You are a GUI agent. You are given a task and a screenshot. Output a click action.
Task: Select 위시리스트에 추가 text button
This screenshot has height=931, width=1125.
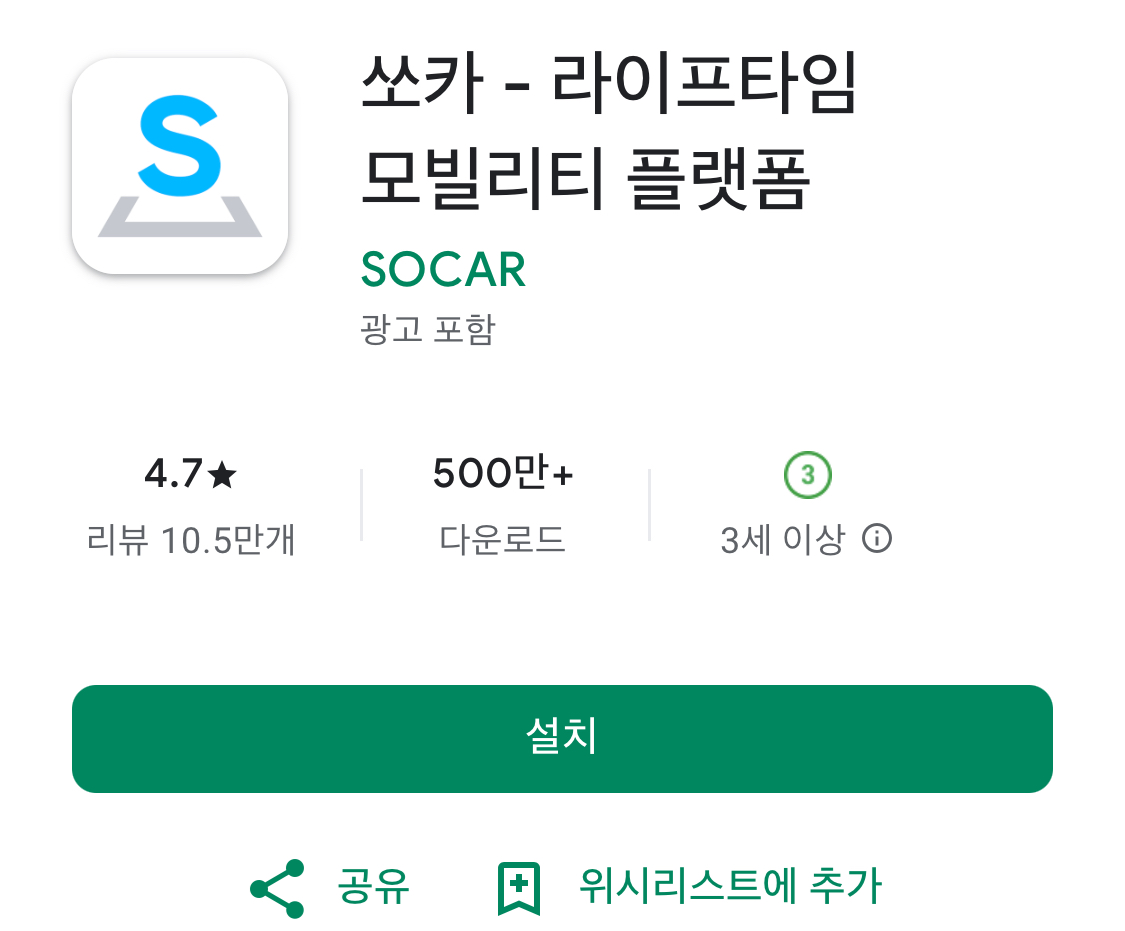[730, 886]
